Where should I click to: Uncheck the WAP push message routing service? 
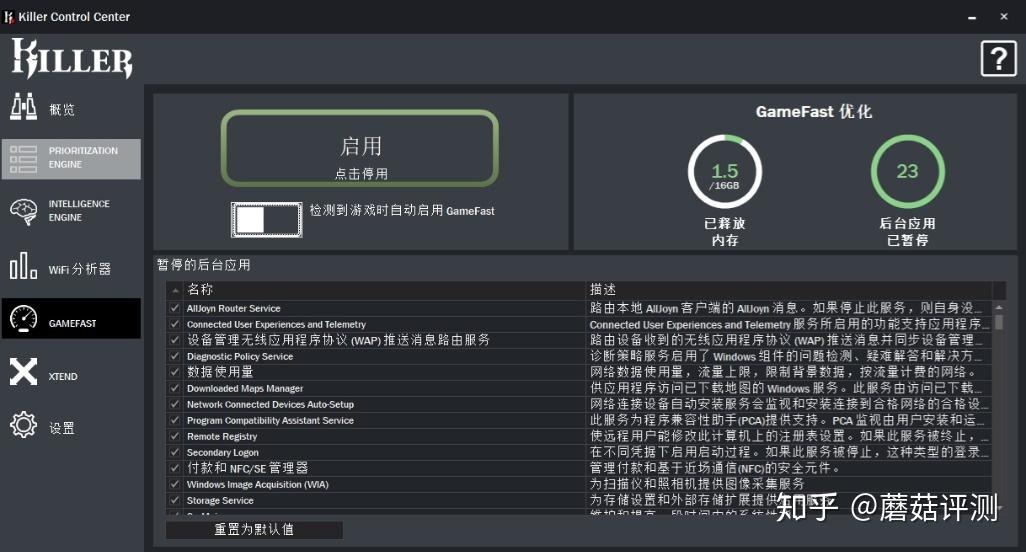[x=175, y=339]
